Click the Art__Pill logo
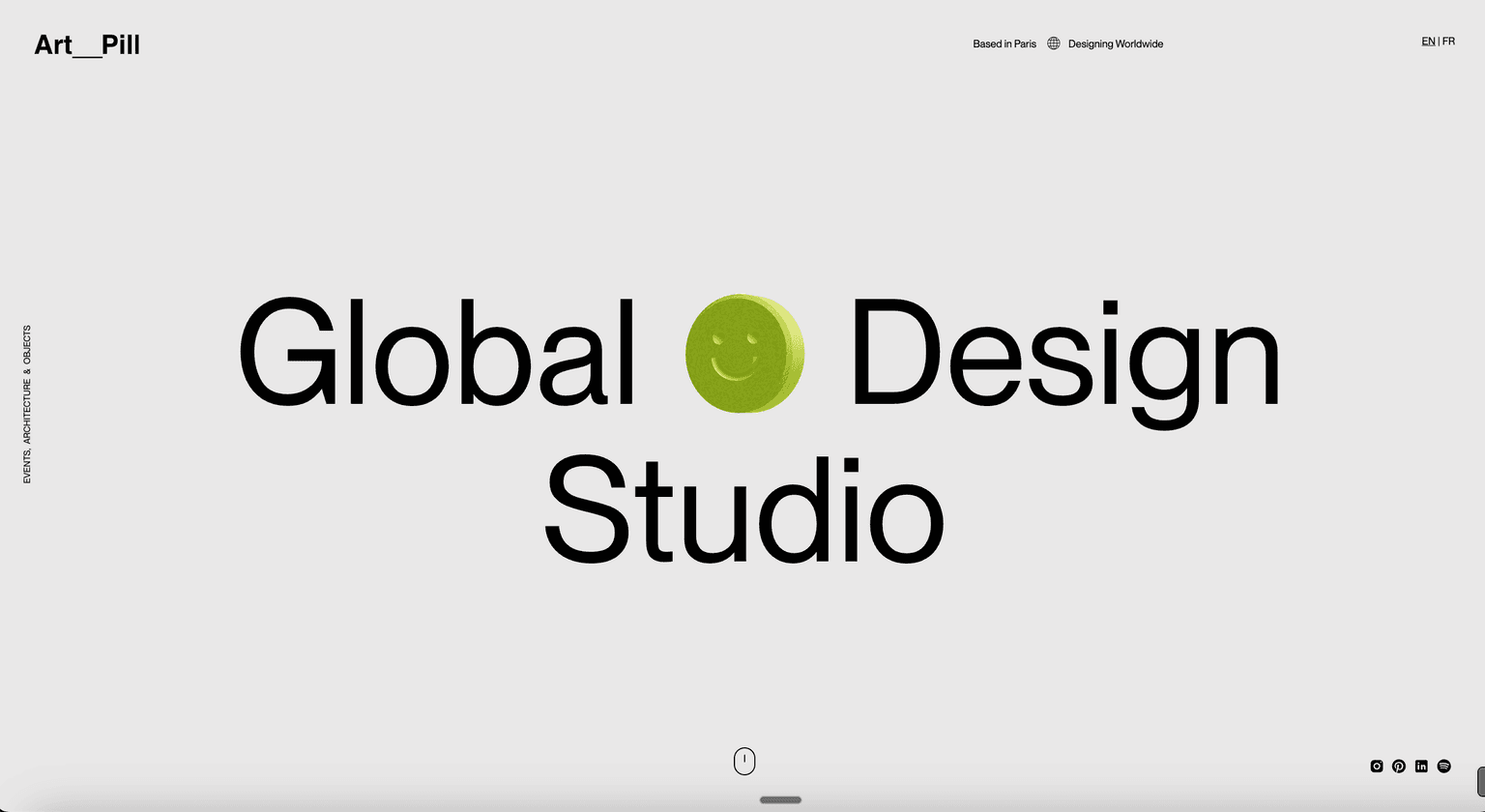The image size is (1485, 812). coord(87,44)
